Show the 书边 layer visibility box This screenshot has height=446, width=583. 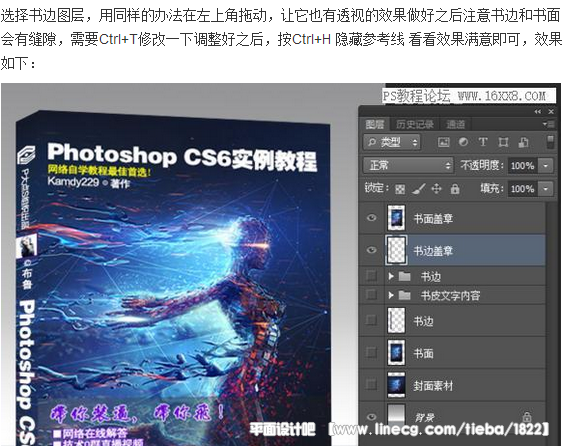pyautogui.click(x=371, y=320)
